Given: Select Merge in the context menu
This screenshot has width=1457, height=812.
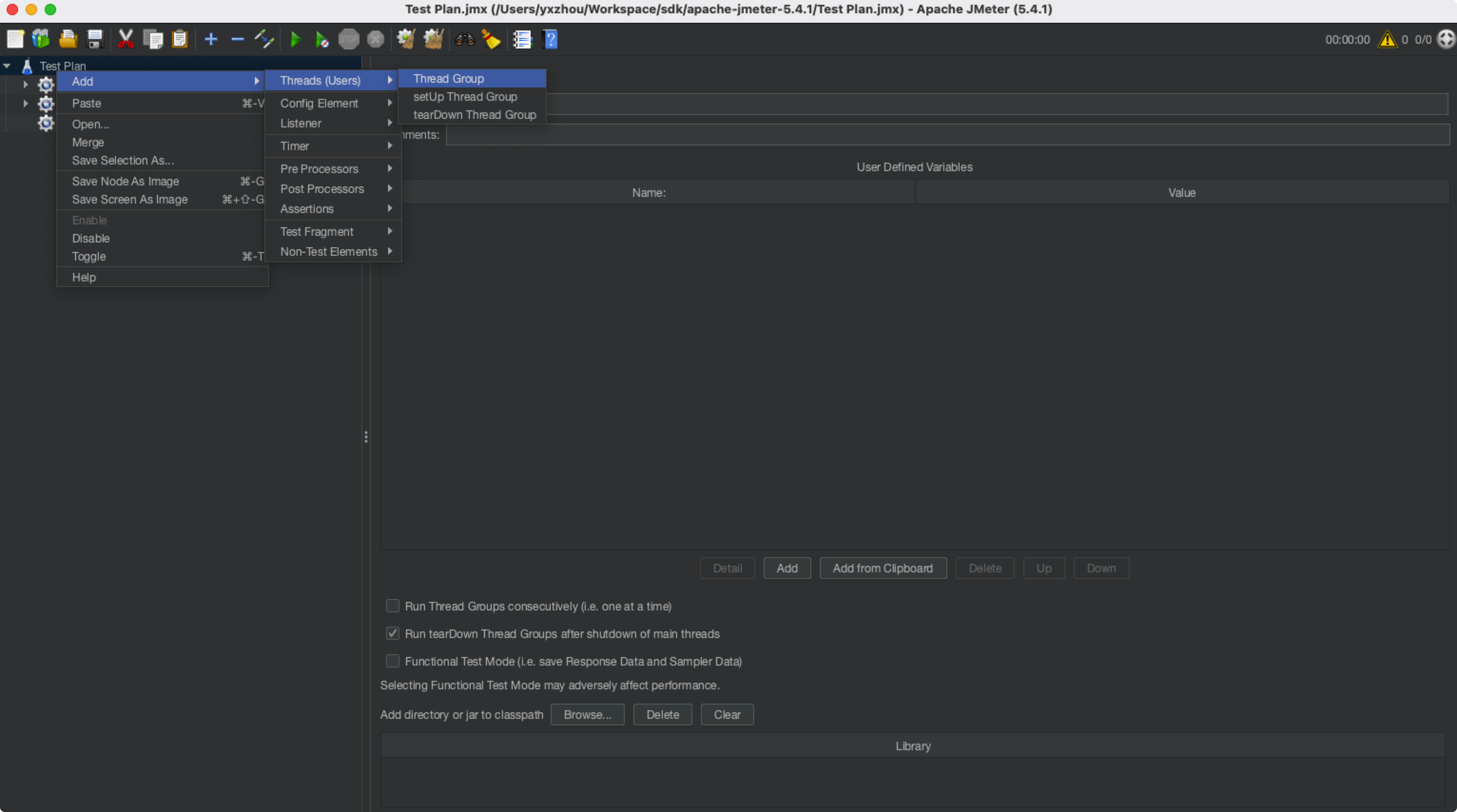Looking at the screenshot, I should click(x=162, y=142).
